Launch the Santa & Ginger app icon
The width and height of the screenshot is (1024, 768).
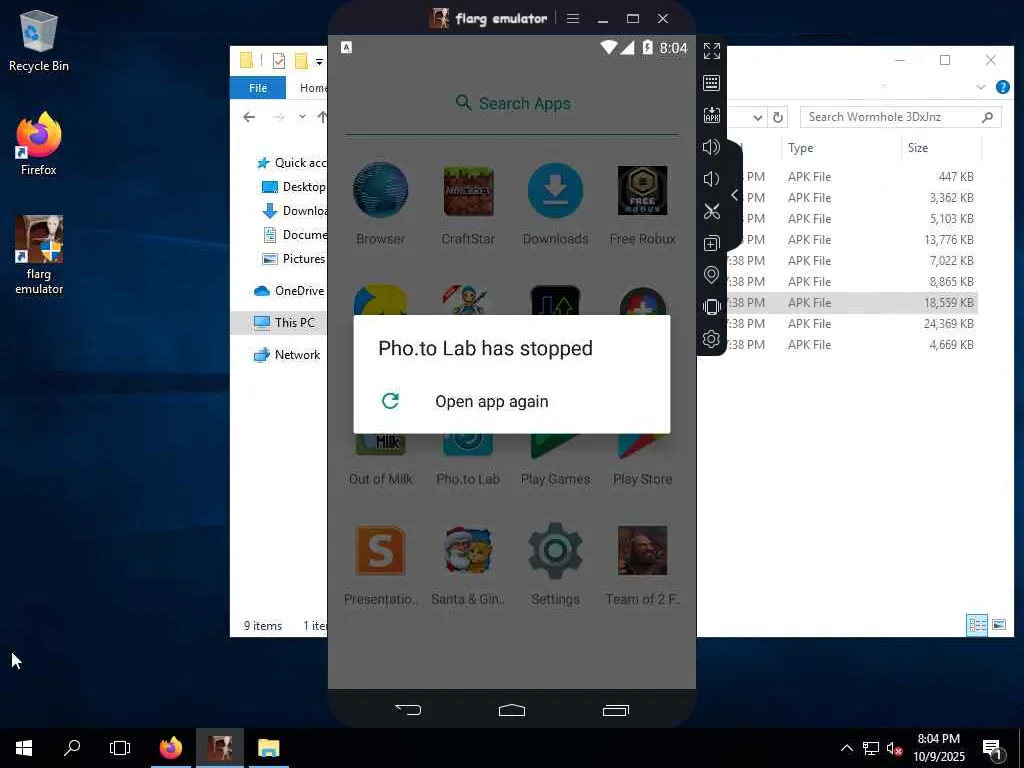[468, 551]
